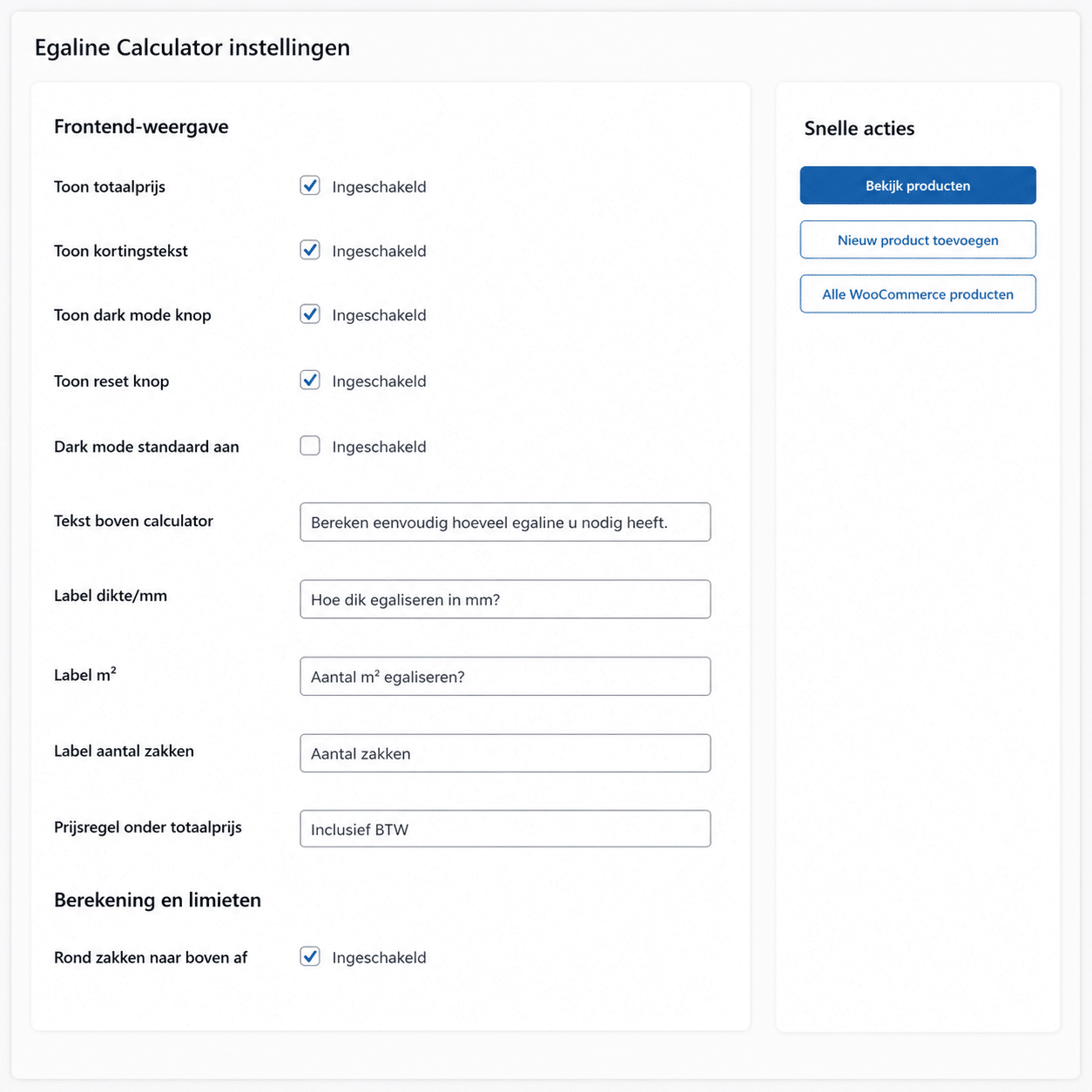
Task: Click the Egaline Calculator instellingen page title
Action: (x=192, y=47)
